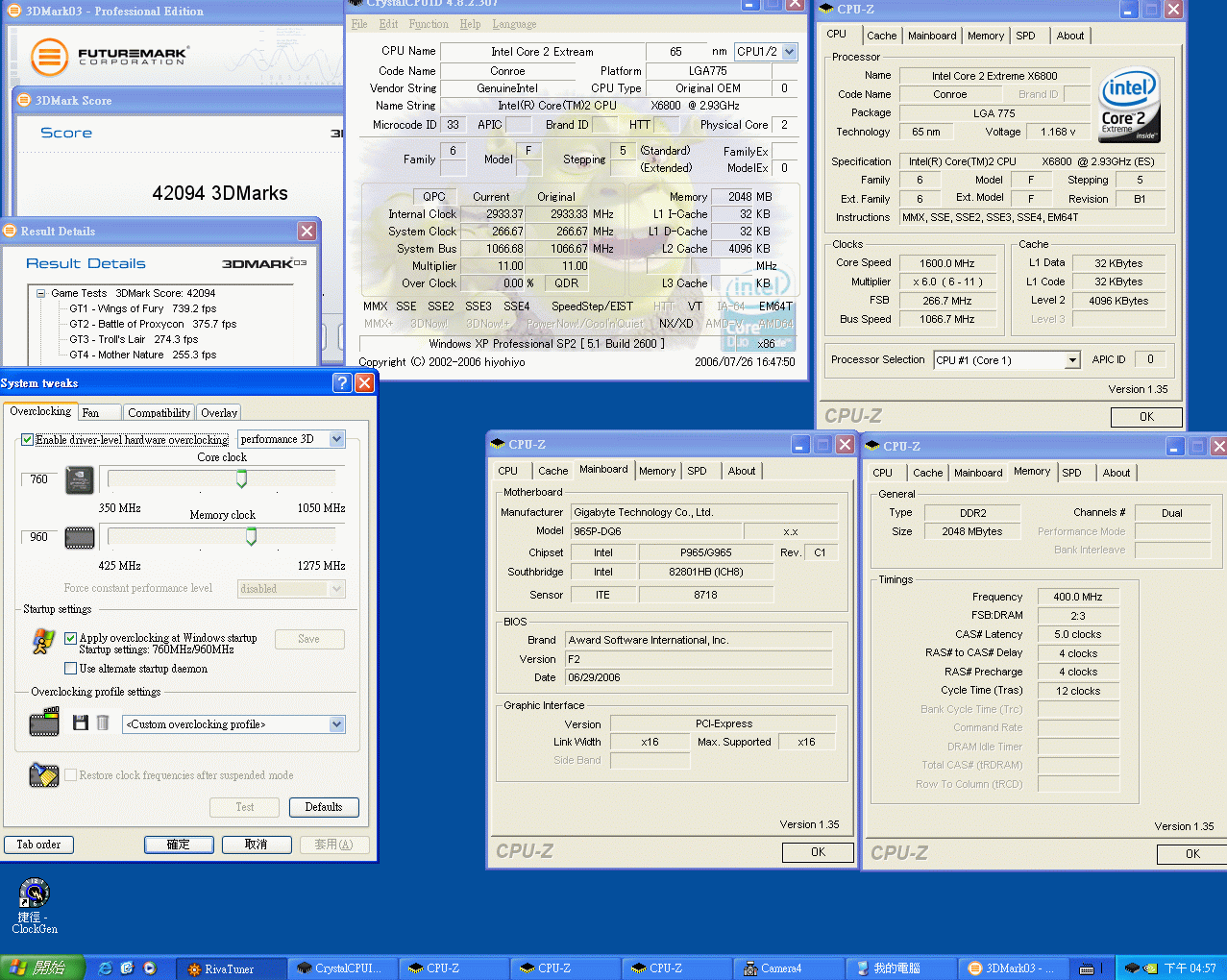Open the Language menu in CrystalCPUID
Image resolution: width=1227 pixels, height=980 pixels.
click(514, 24)
